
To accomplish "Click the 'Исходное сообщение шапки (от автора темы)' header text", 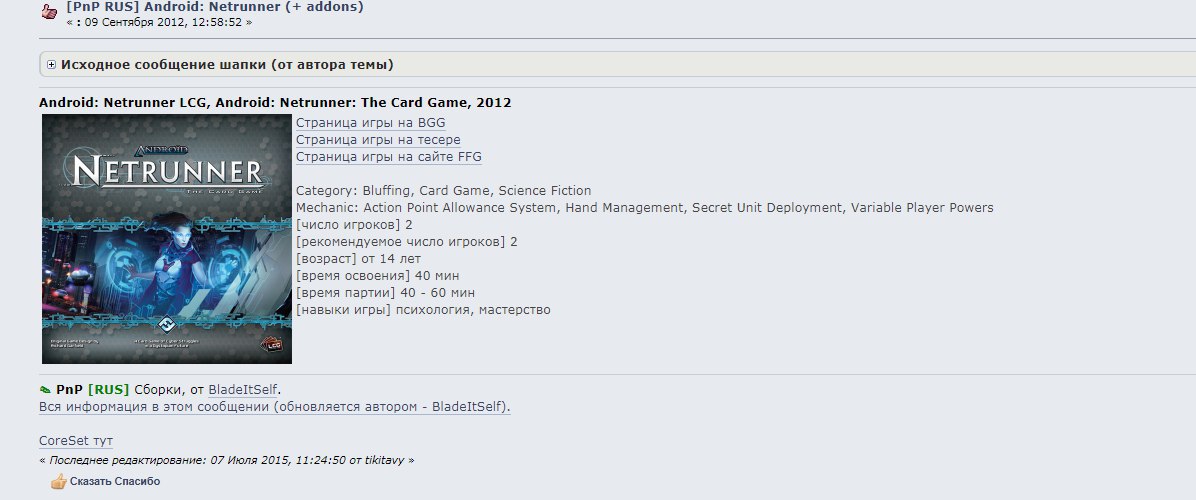I will [227, 65].
